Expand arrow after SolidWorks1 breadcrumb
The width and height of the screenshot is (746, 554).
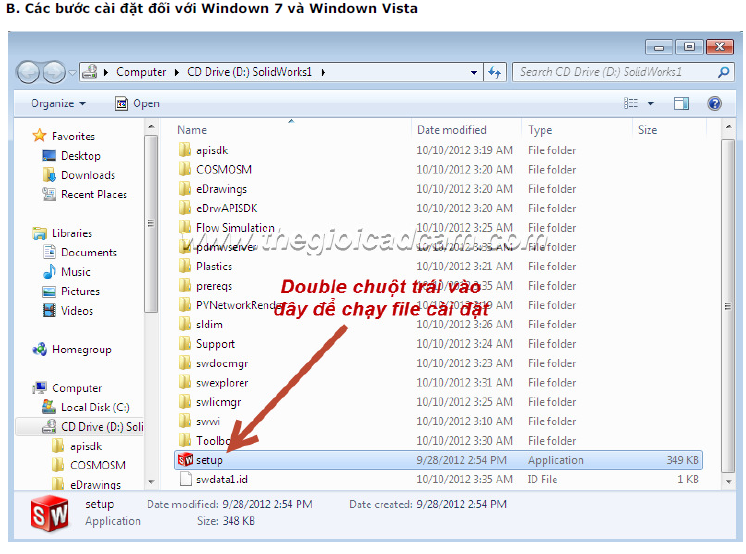point(323,72)
